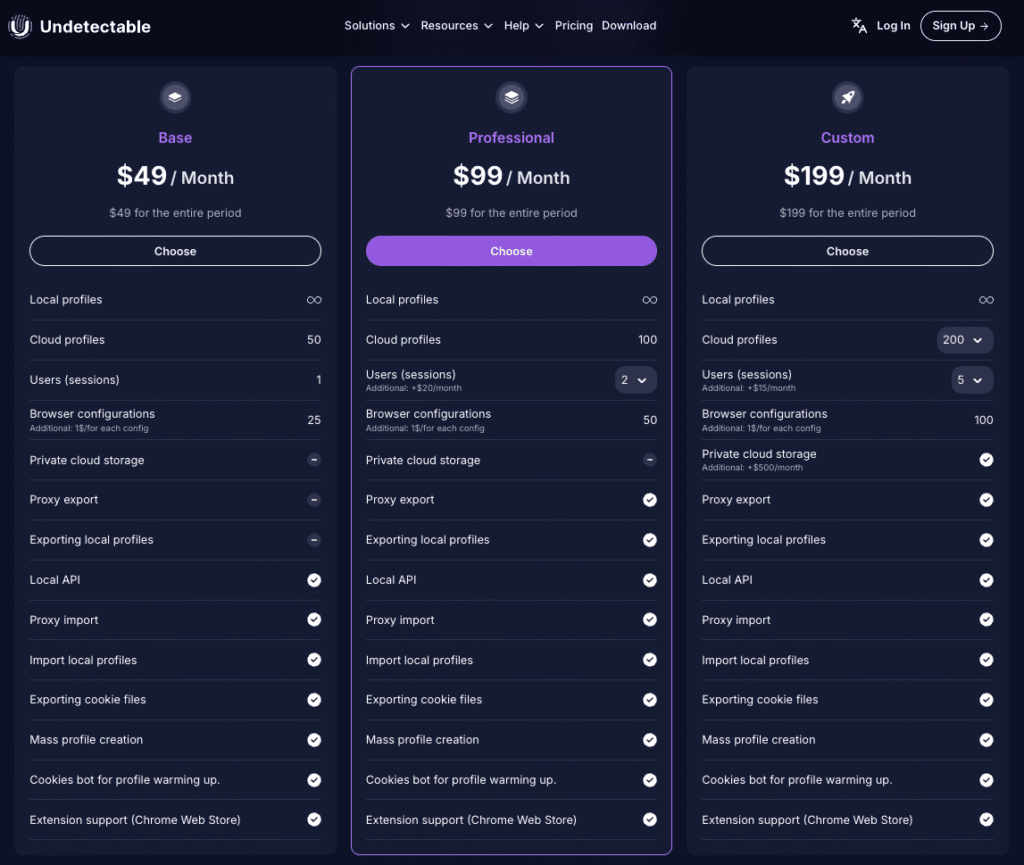Click Base plan Extension support checkmark

coord(314,819)
